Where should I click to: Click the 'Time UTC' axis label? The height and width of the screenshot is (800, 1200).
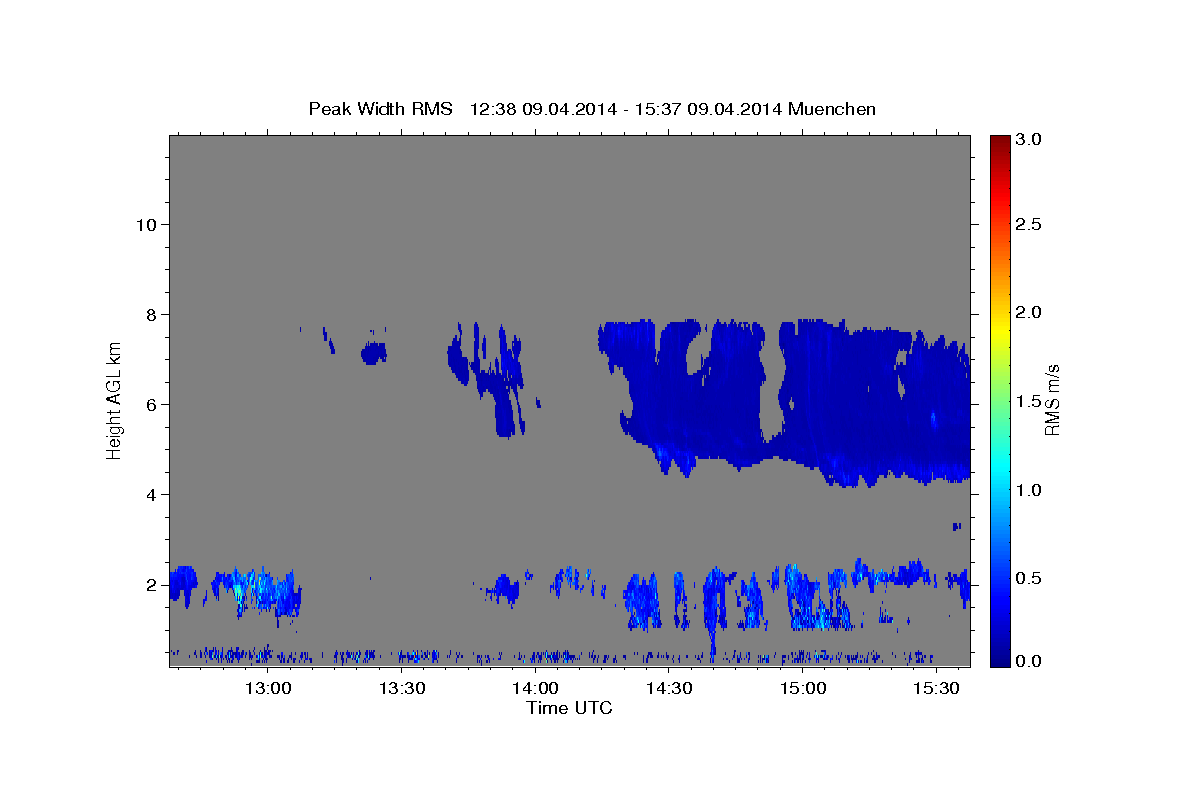(x=569, y=708)
